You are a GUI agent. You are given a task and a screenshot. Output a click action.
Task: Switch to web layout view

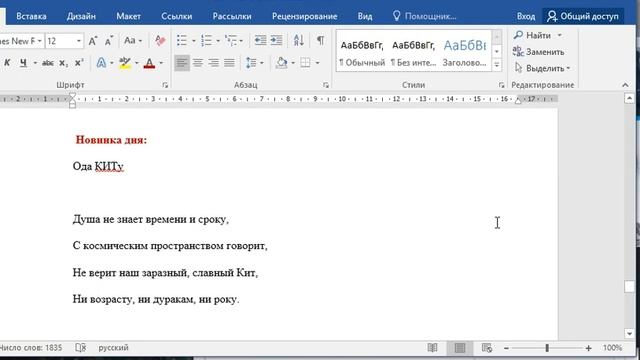[487, 348]
